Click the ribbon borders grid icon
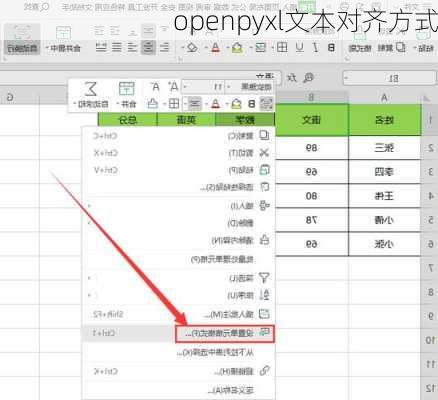The image size is (438, 400). coord(282,48)
